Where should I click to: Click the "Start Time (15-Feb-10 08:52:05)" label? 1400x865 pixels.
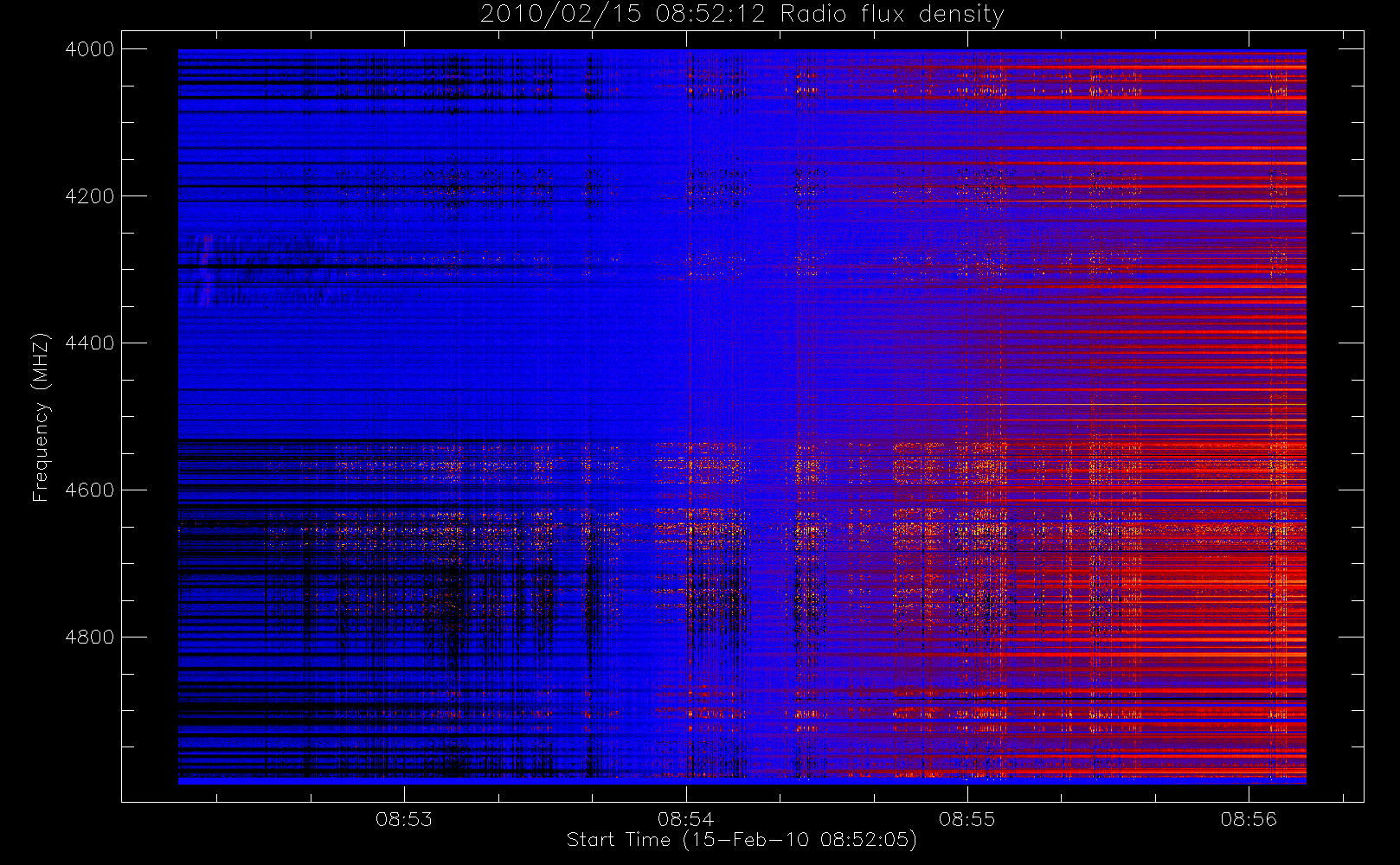742,840
